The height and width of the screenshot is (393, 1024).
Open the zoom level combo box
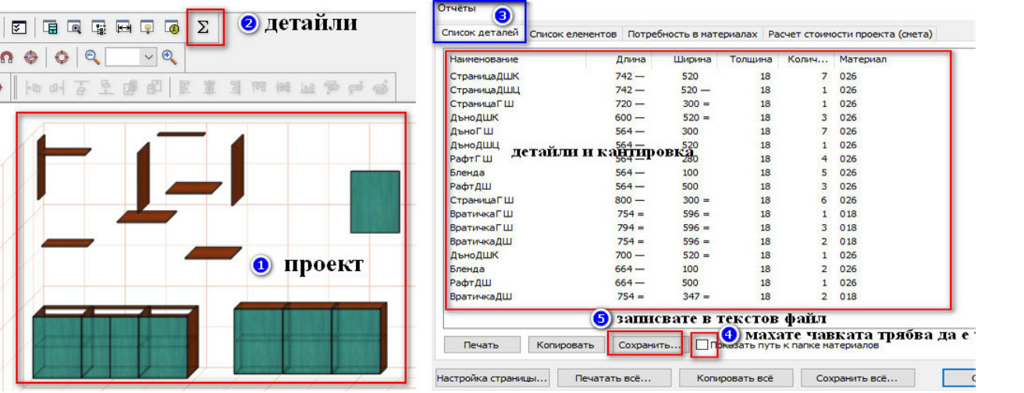pyautogui.click(x=131, y=57)
